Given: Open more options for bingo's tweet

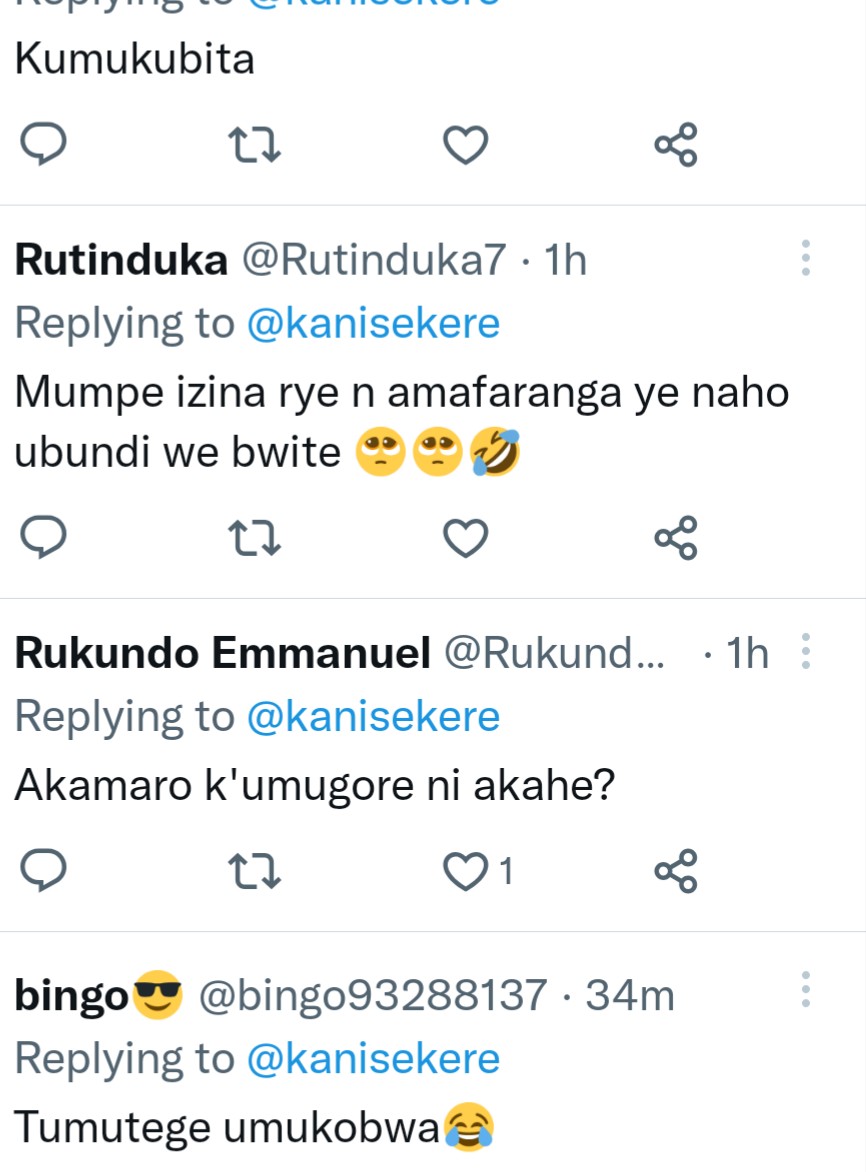Looking at the screenshot, I should (x=806, y=990).
